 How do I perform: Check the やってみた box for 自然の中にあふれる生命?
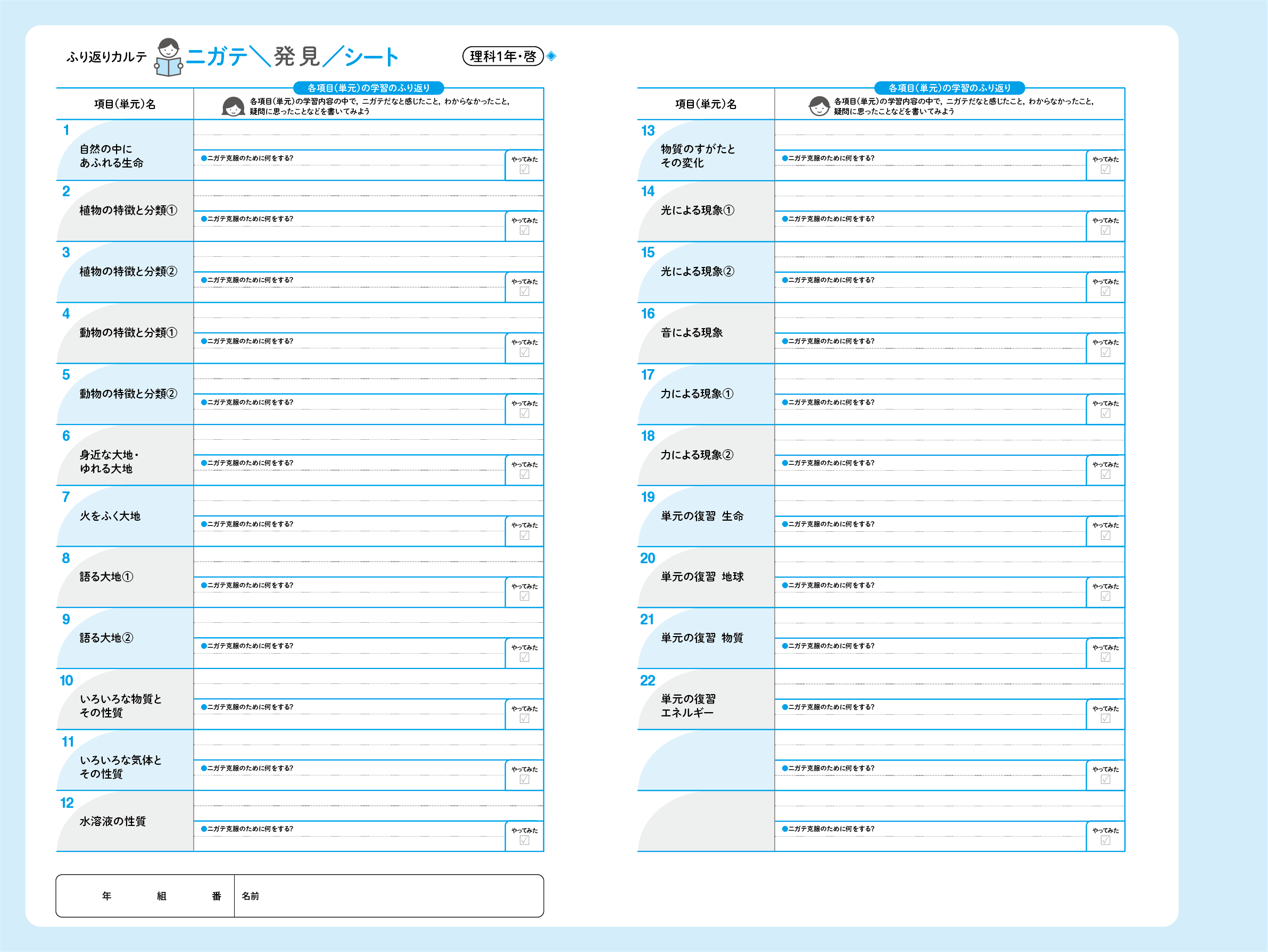tap(524, 170)
